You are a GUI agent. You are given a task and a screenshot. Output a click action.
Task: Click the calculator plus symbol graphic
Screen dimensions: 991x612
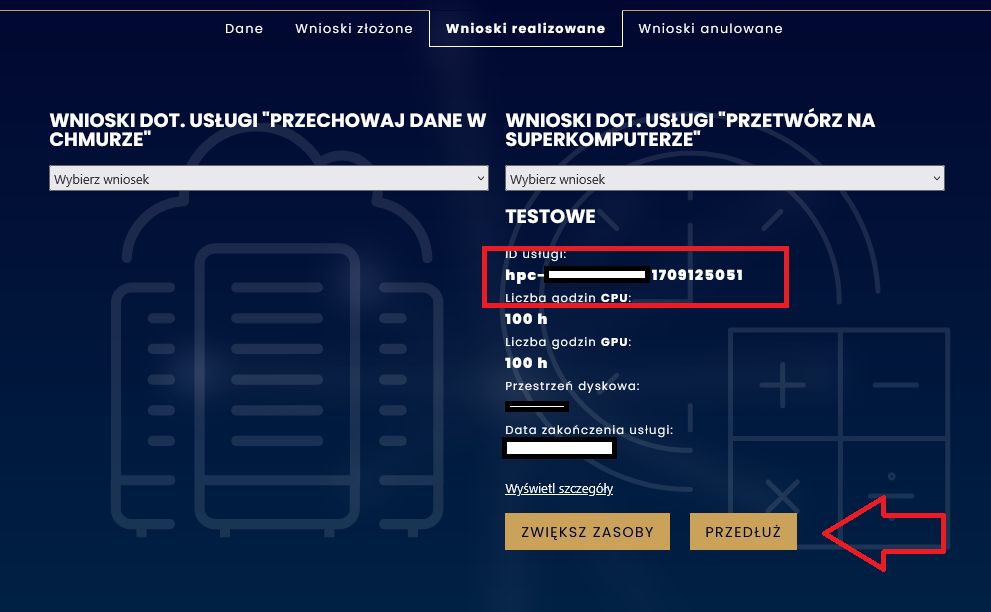pos(783,385)
